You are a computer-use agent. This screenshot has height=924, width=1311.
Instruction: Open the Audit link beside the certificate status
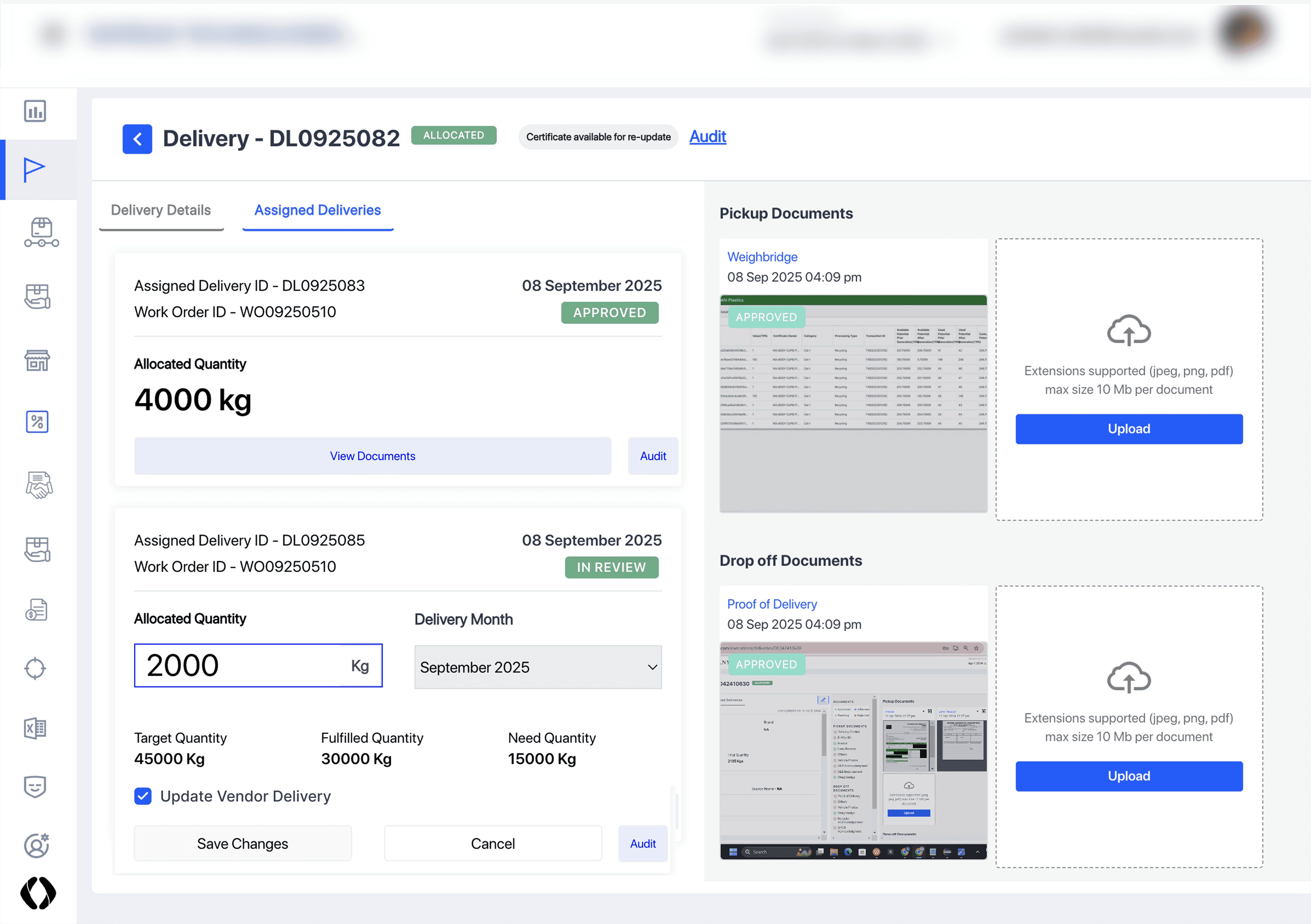707,136
